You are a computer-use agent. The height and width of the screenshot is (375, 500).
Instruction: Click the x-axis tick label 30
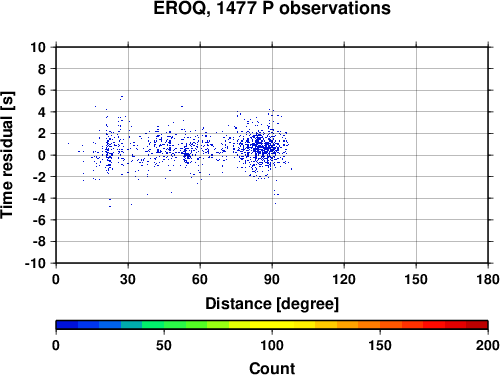(128, 279)
